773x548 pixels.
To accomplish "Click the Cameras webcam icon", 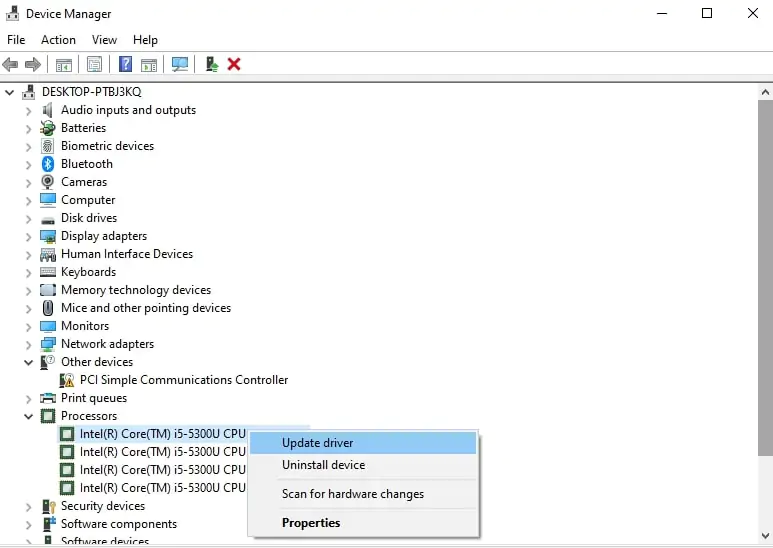I will 48,182.
